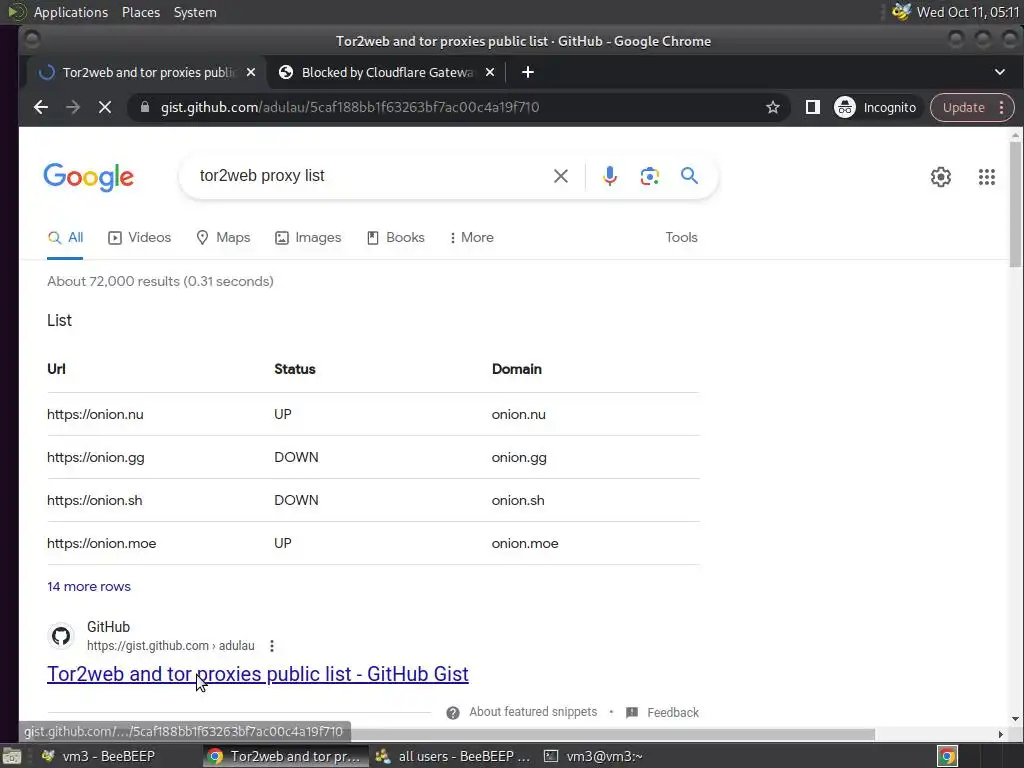1024x768 pixels.
Task: Start voice search with the microphone icon
Action: coord(609,176)
